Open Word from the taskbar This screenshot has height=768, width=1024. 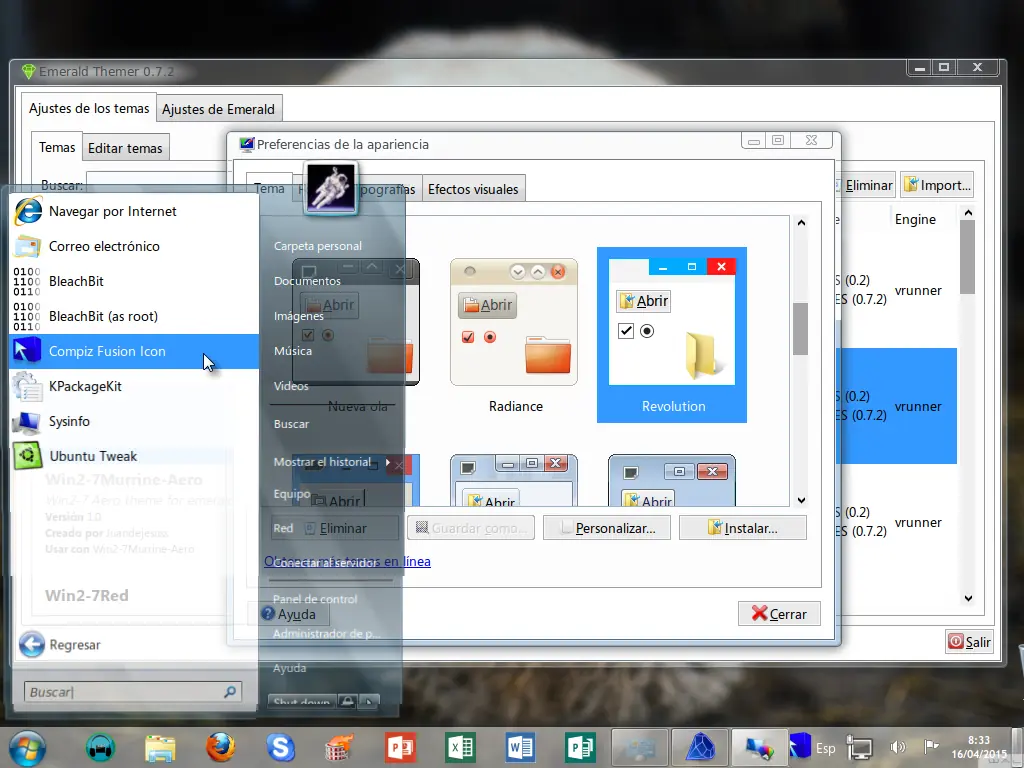[x=520, y=748]
